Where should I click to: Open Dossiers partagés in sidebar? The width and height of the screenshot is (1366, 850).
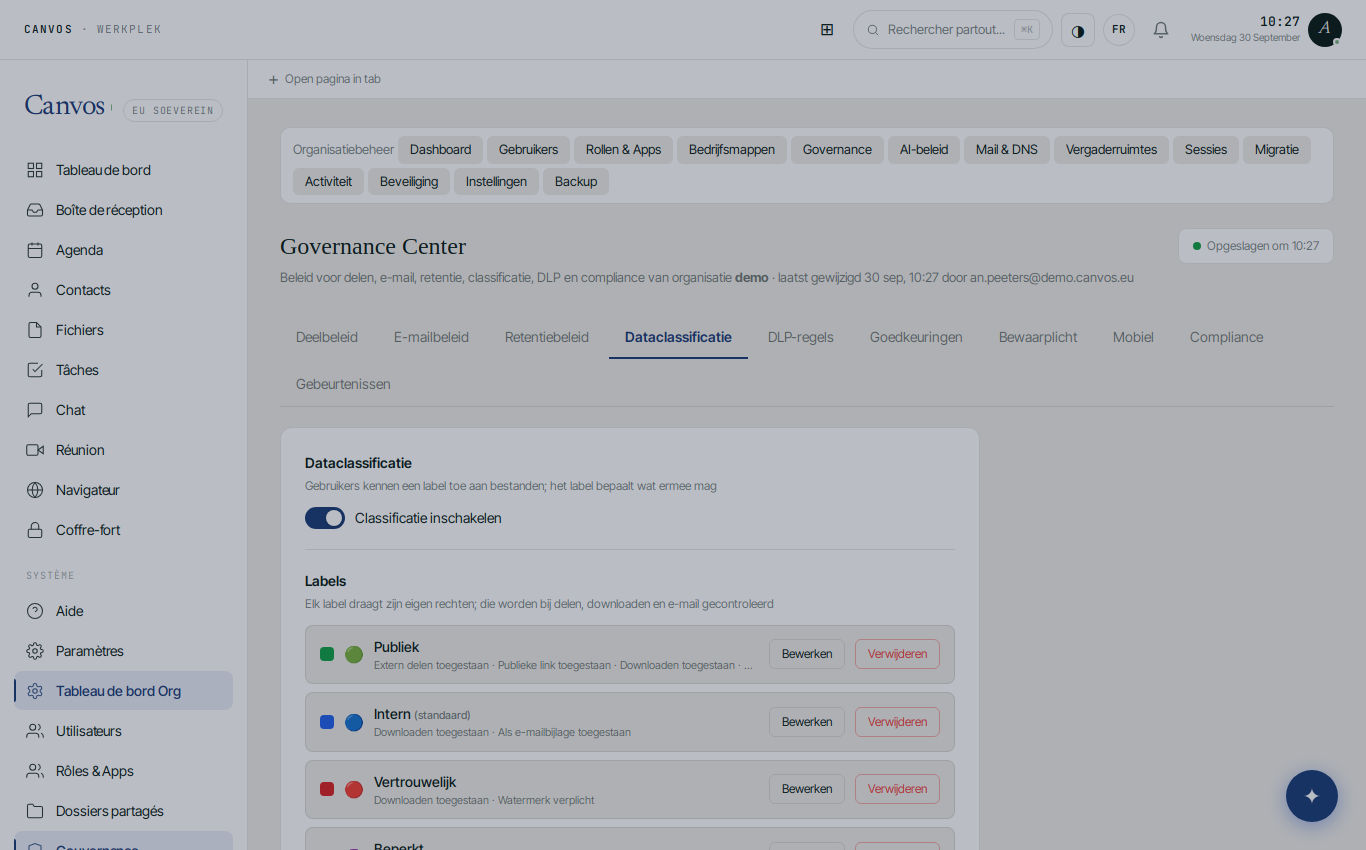(123, 811)
